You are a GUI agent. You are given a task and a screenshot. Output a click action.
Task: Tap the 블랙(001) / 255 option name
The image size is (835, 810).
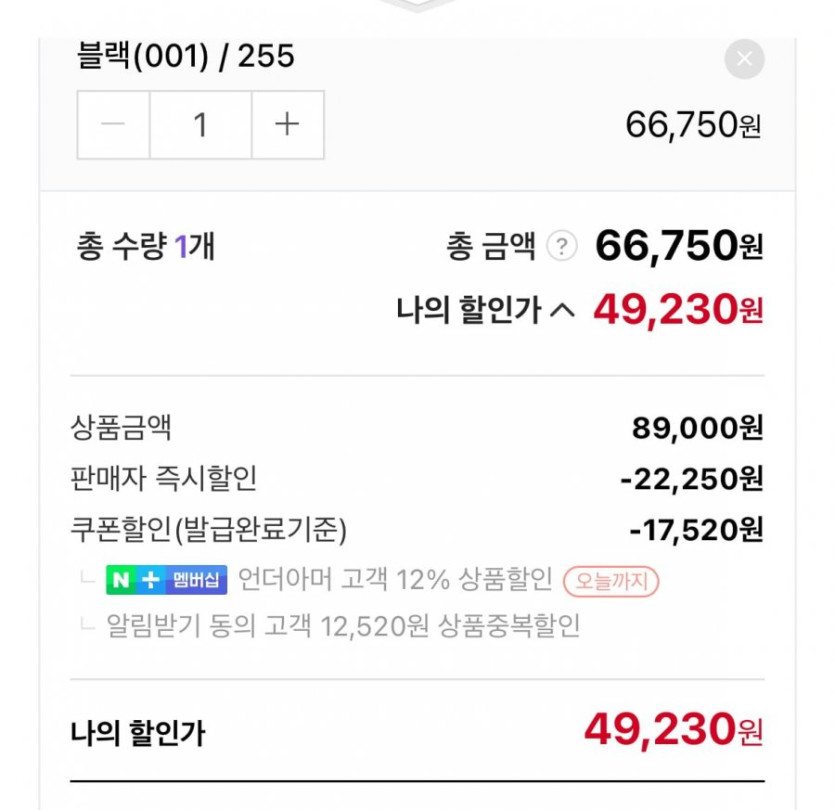point(186,56)
